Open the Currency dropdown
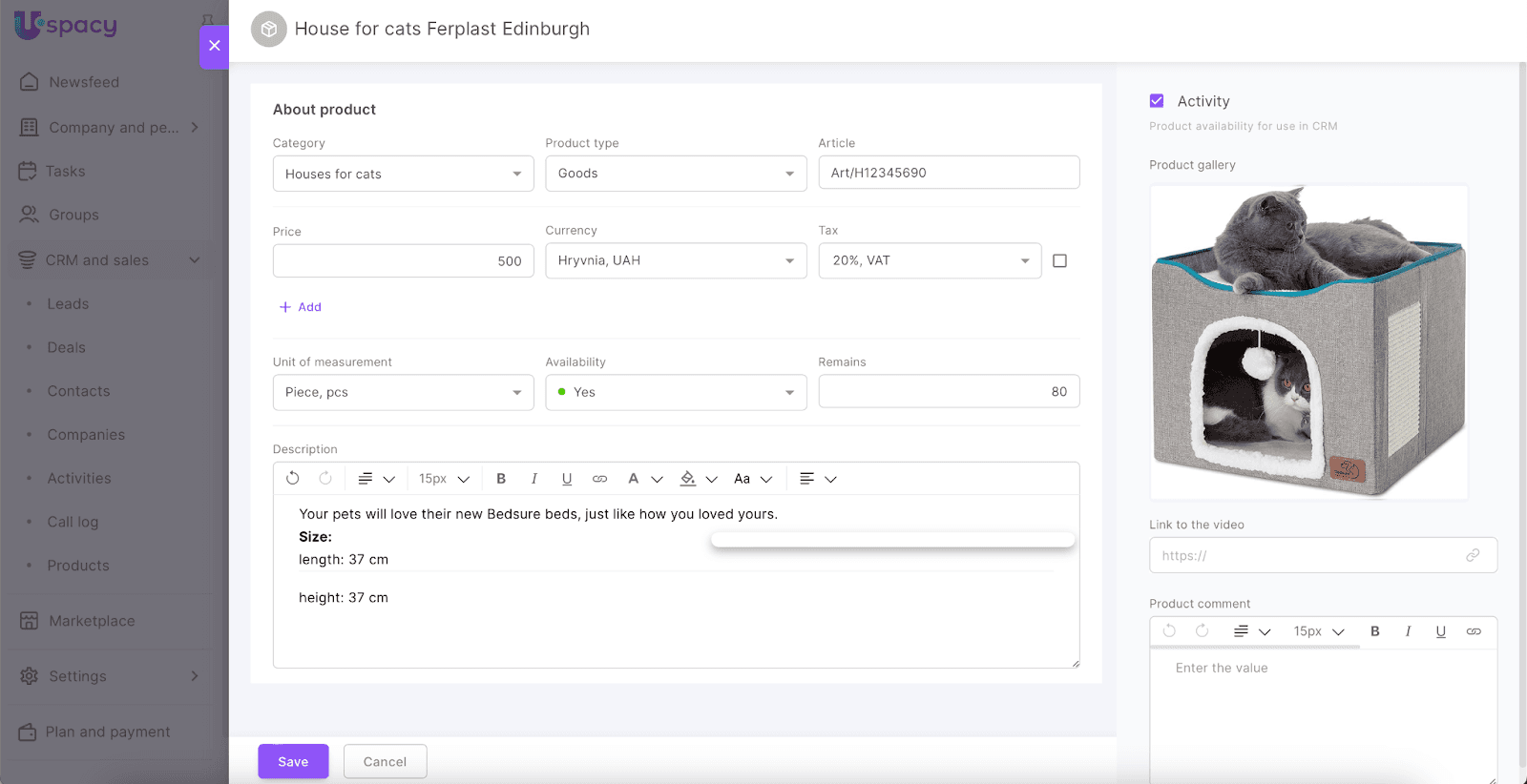Viewport: 1527px width, 784px height. (x=676, y=261)
